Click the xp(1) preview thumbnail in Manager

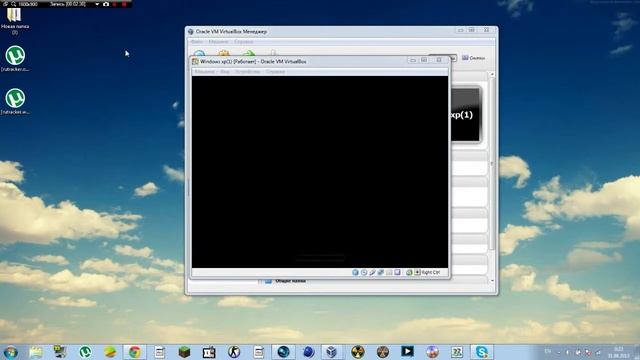[465, 115]
